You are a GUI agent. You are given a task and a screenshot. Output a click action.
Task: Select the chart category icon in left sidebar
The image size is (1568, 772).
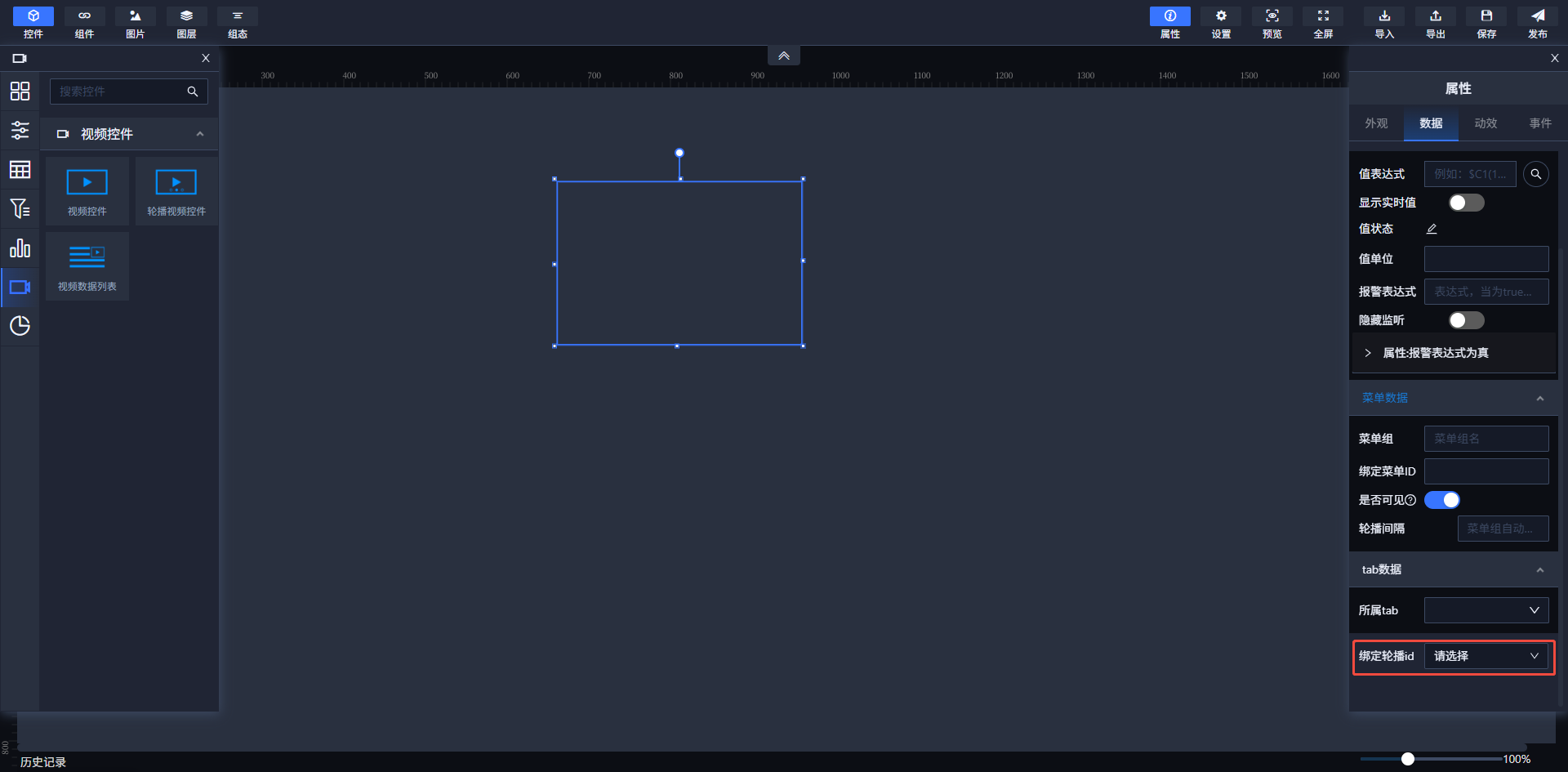click(20, 248)
